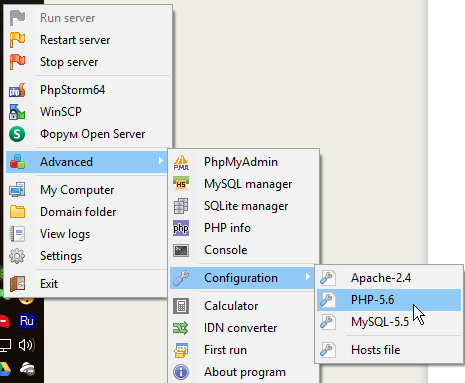Open Settings with the gear icon

[17, 256]
